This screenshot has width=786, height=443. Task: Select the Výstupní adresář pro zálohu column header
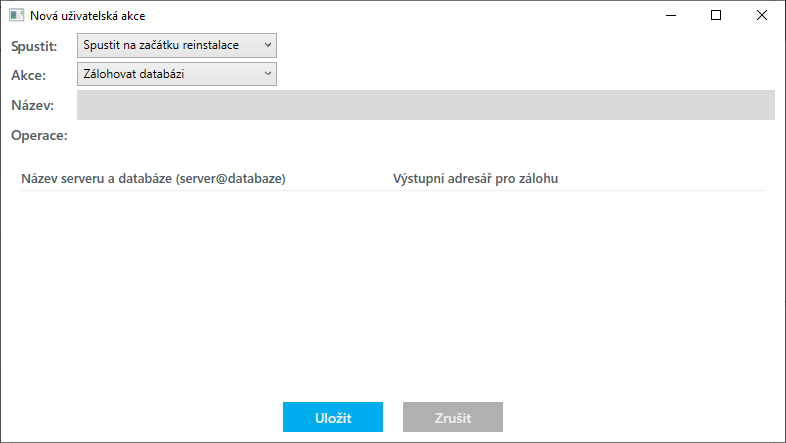(475, 179)
